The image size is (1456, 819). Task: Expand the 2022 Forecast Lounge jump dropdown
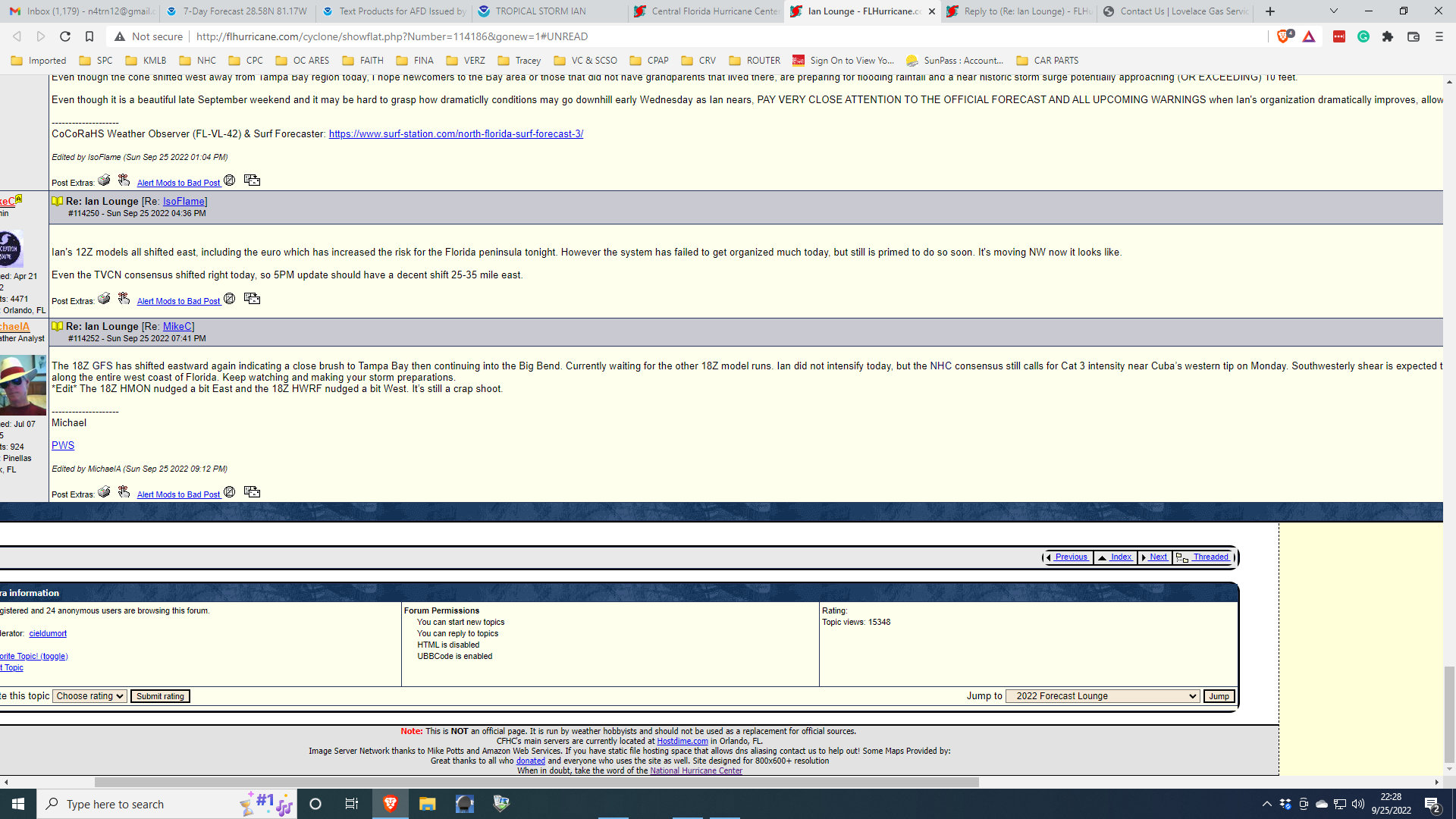pyautogui.click(x=1102, y=696)
